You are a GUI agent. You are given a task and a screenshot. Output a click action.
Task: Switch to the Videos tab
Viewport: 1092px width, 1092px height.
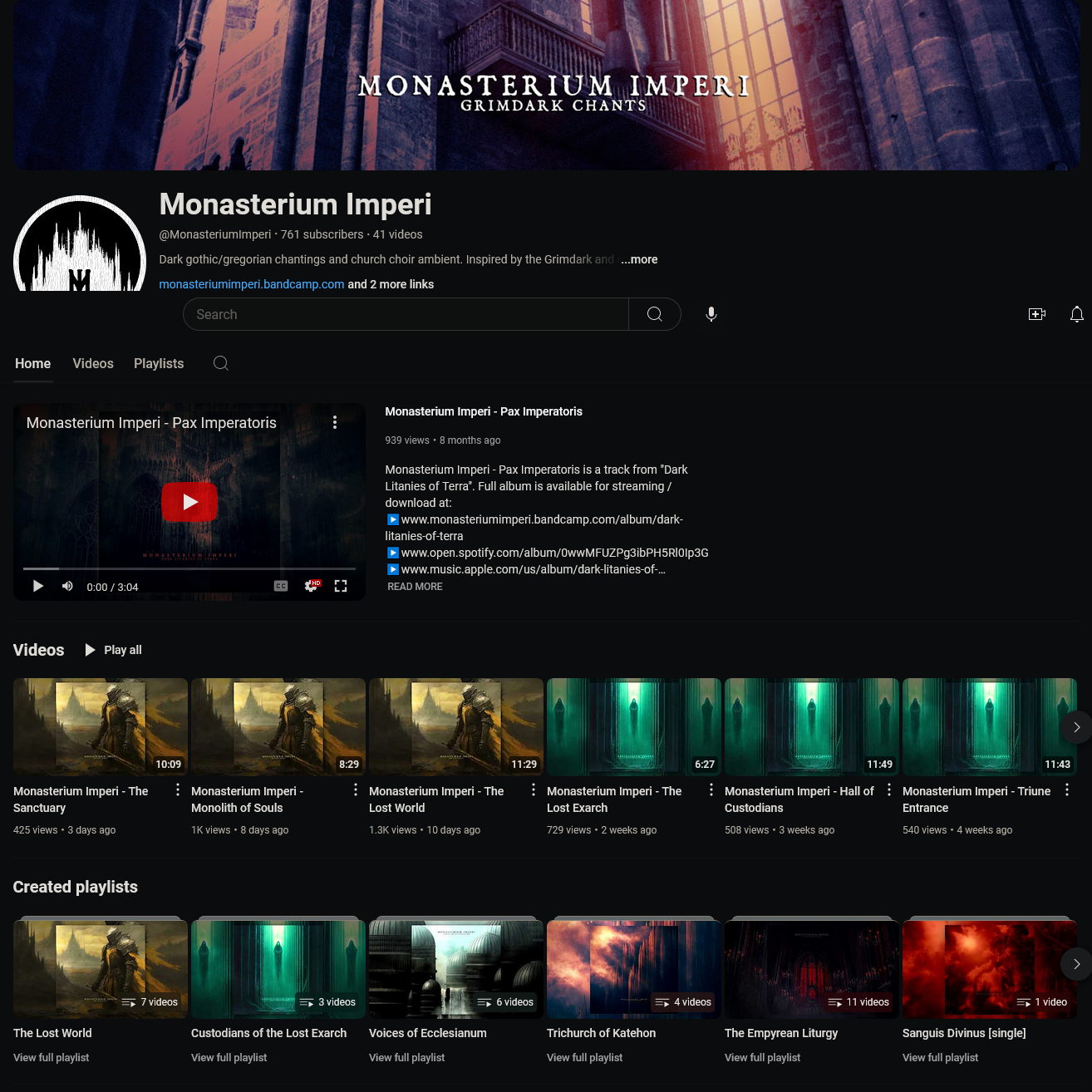point(93,363)
